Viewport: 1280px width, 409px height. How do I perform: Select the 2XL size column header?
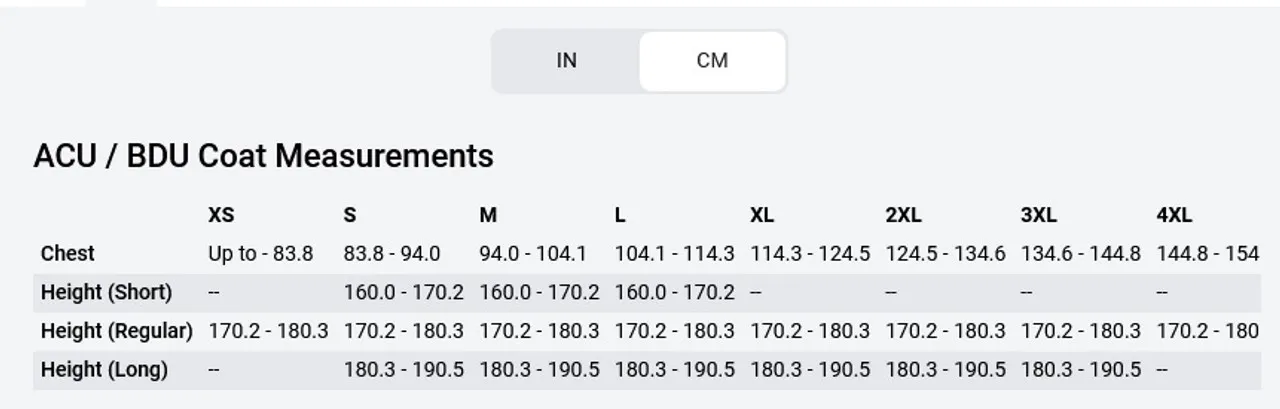(904, 215)
